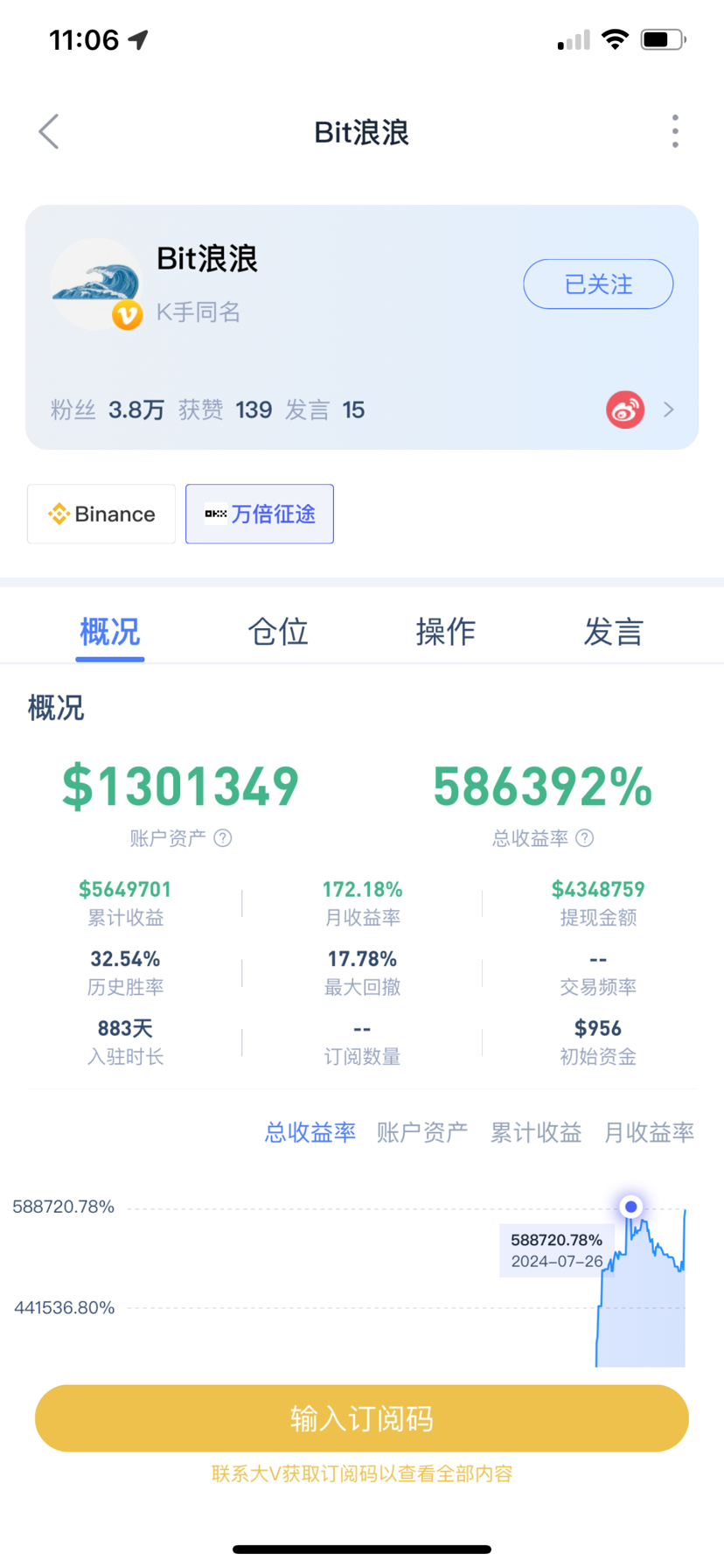Switch to the 发言 tab
The height and width of the screenshot is (1568, 724).
pyautogui.click(x=614, y=631)
